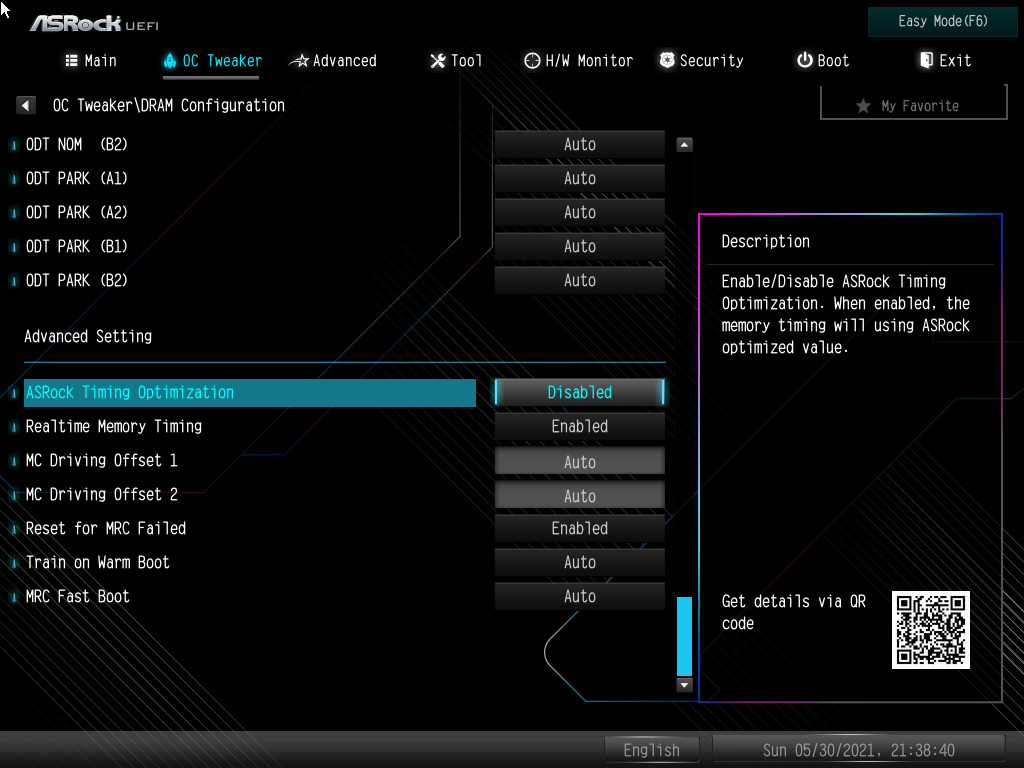Click the Tool wrench icon
The width and height of the screenshot is (1024, 768).
(438, 61)
